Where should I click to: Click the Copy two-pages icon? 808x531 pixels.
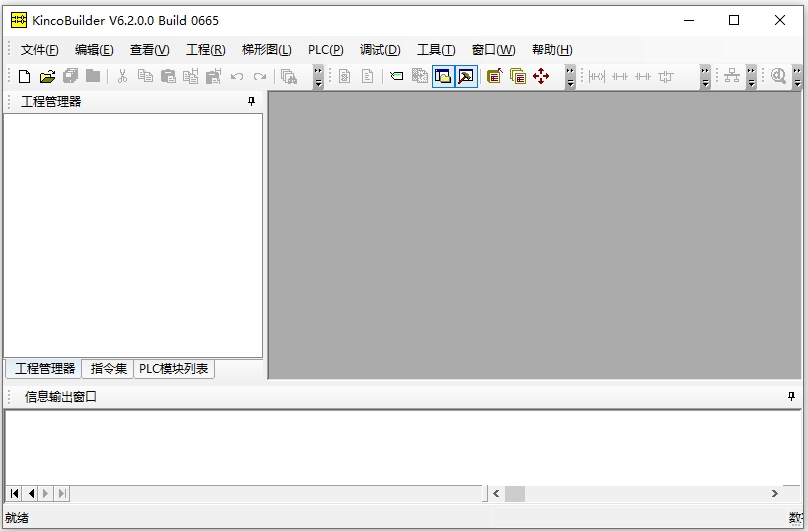tap(145, 76)
